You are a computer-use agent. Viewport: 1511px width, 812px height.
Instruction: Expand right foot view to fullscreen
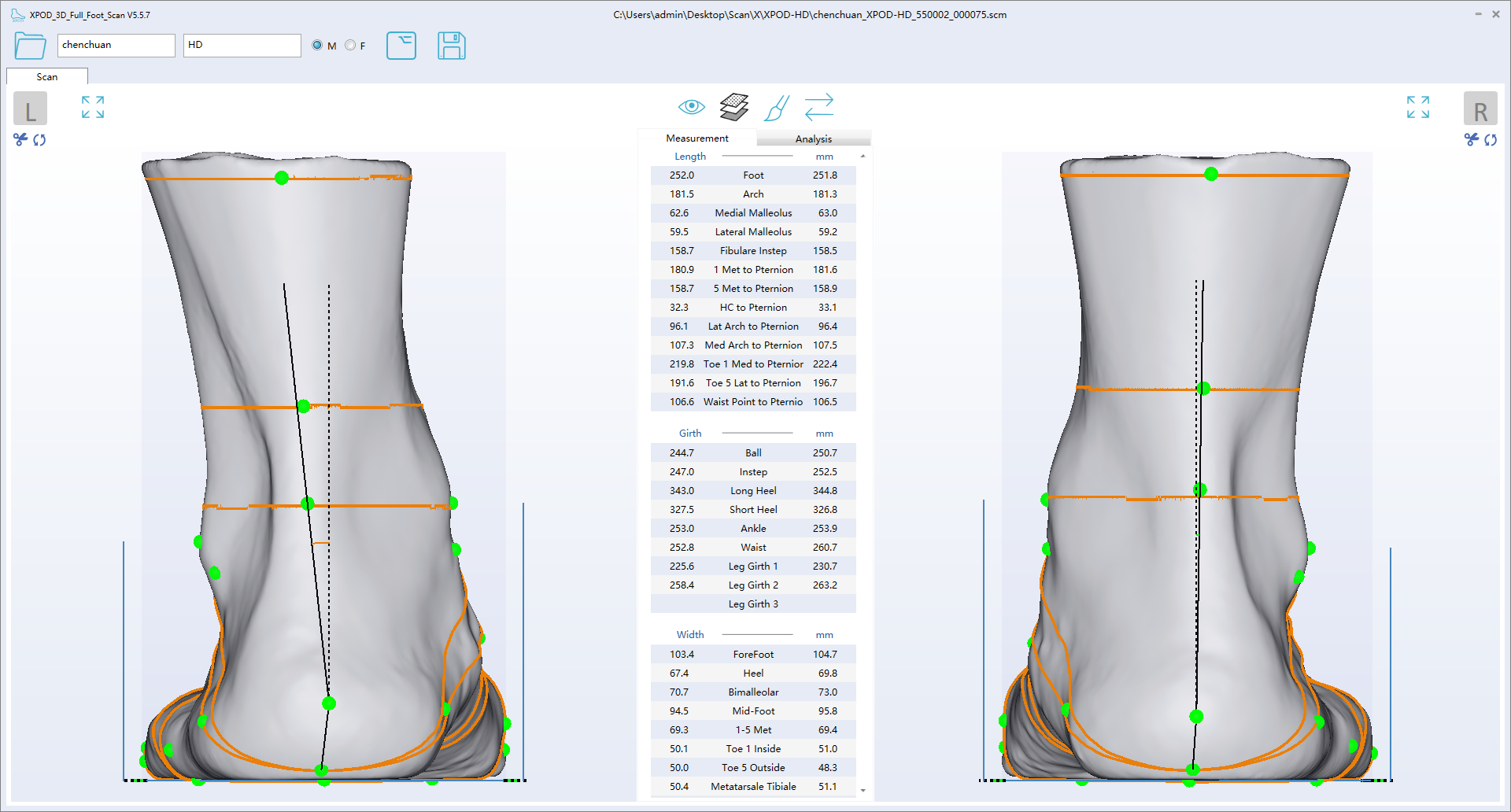(x=1417, y=107)
